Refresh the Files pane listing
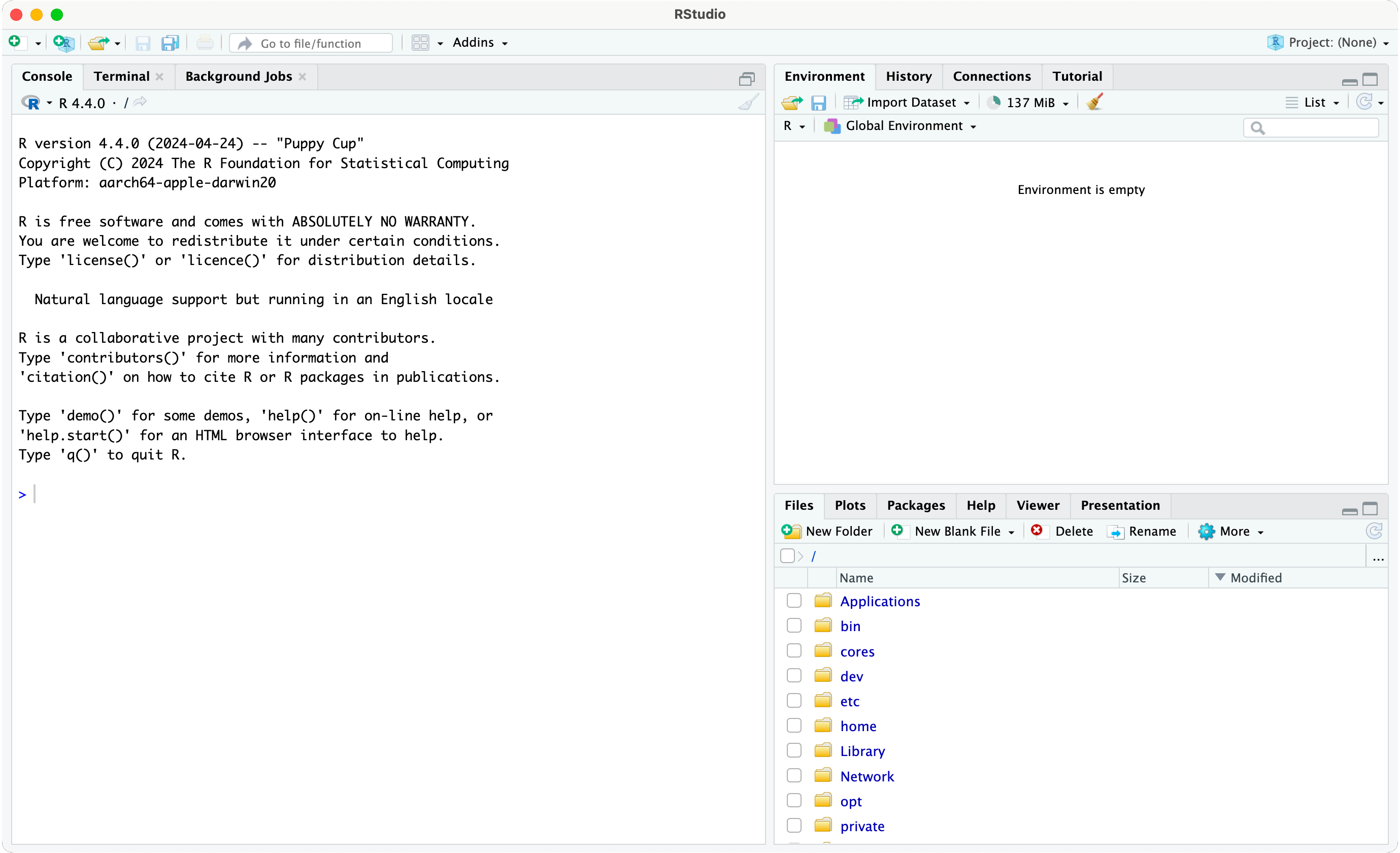Viewport: 1400px width, 853px height. tap(1374, 531)
